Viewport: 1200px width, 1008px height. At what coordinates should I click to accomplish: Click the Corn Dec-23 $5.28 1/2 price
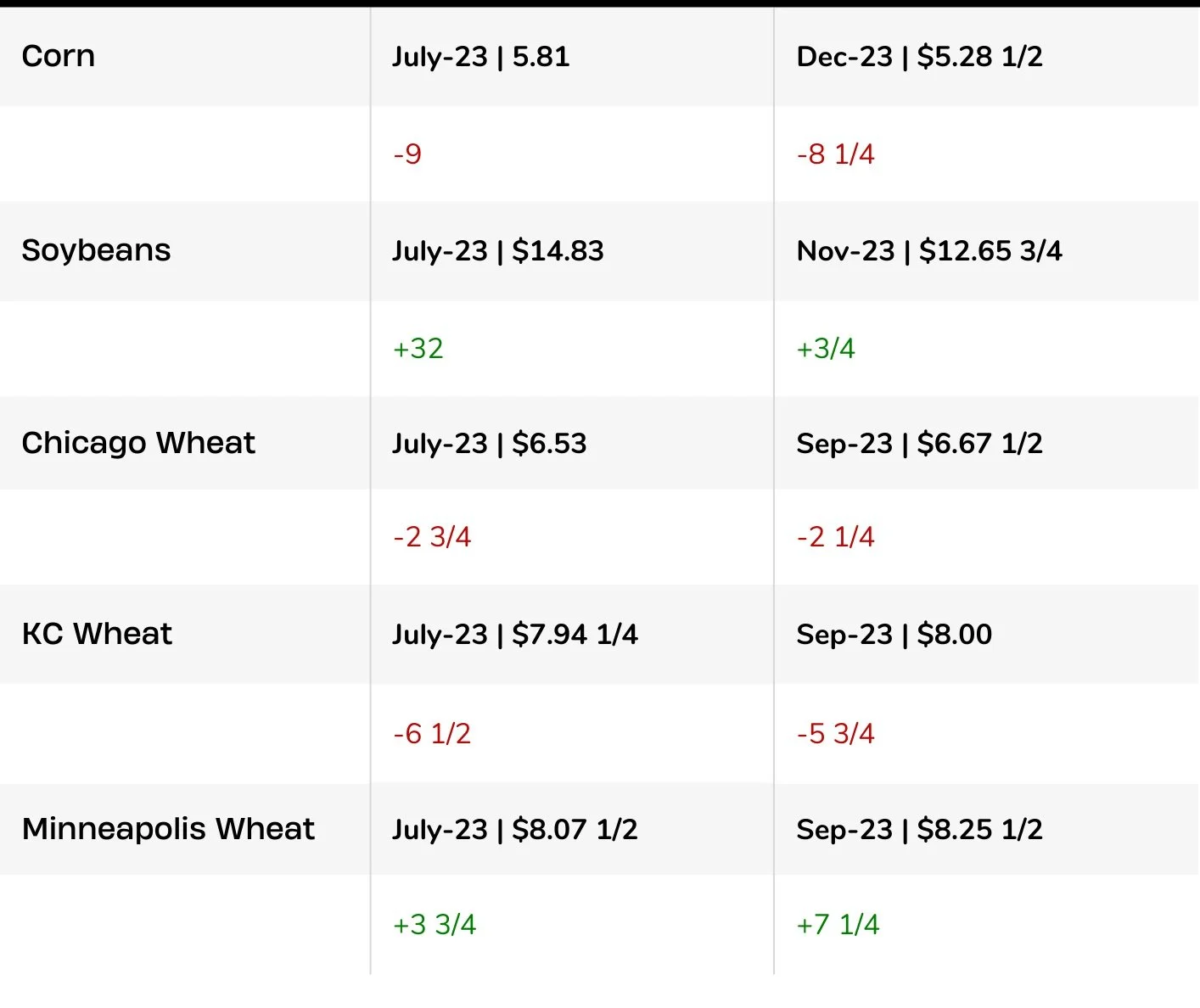point(919,57)
